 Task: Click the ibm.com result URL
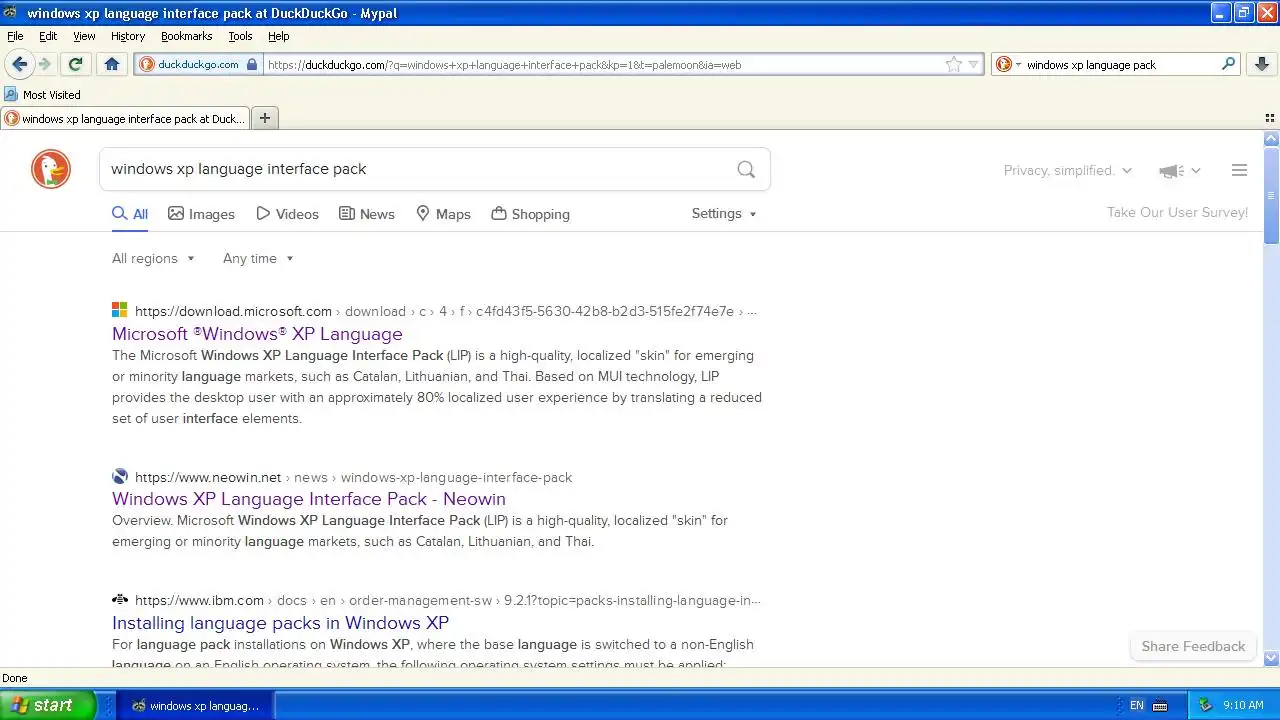pyautogui.click(x=447, y=600)
